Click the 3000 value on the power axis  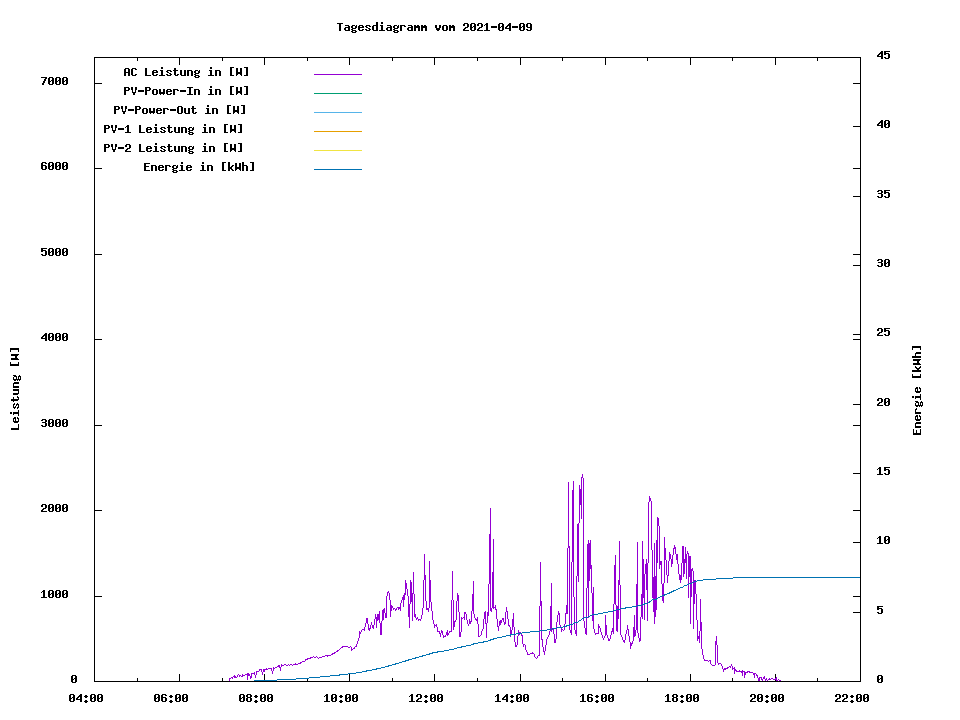point(54,424)
